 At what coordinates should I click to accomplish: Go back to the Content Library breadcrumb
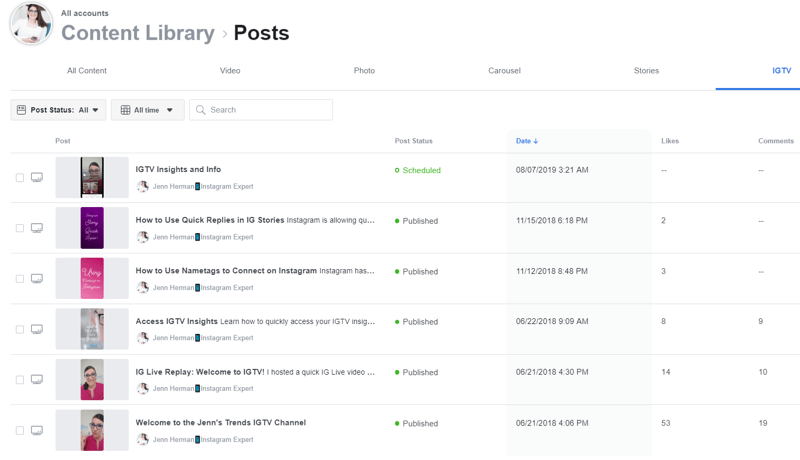click(138, 33)
